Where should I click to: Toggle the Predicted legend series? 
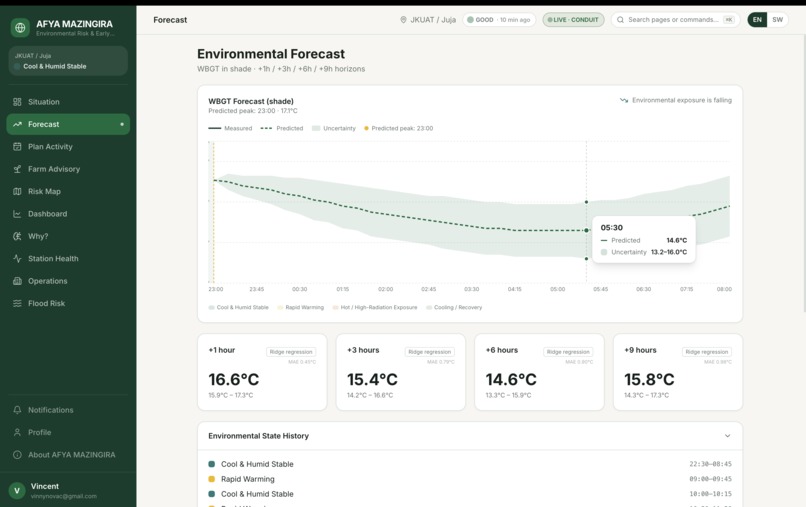click(x=282, y=128)
